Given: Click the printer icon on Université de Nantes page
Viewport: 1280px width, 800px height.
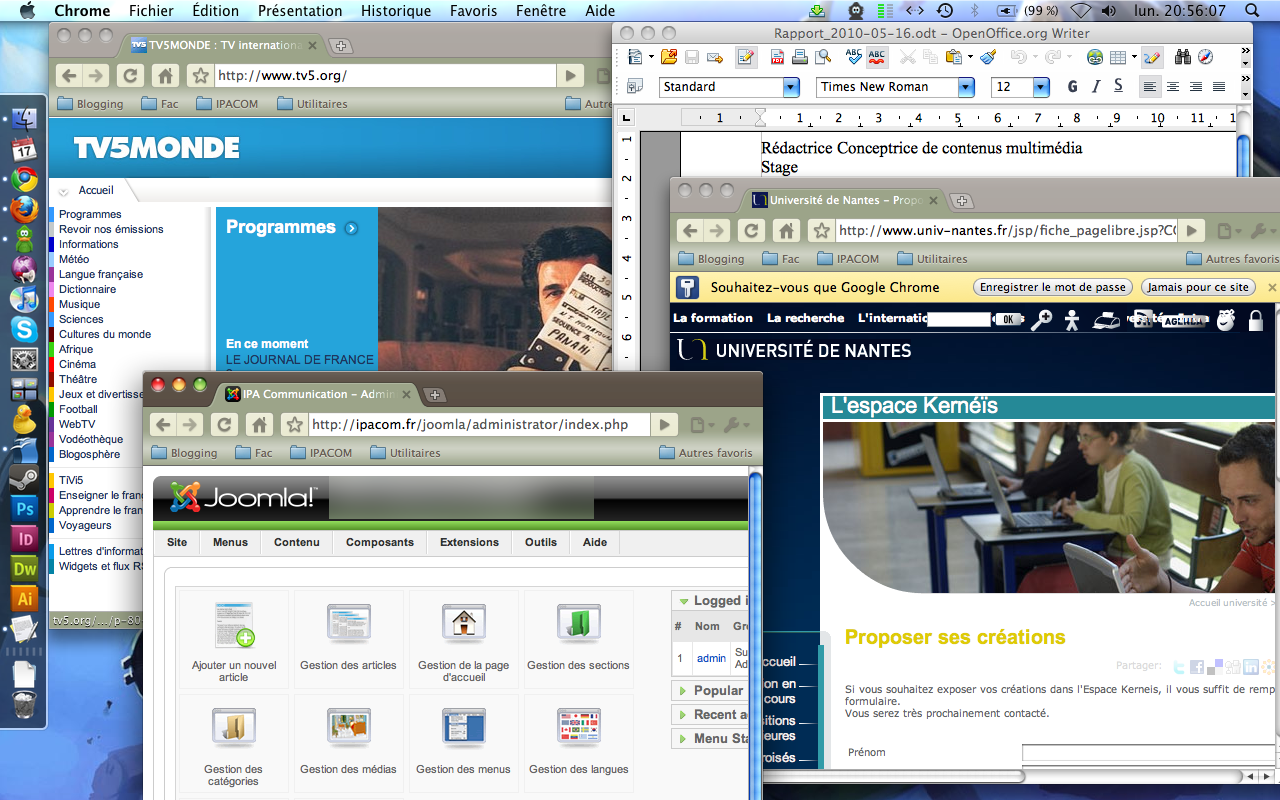Looking at the screenshot, I should tap(1105, 320).
